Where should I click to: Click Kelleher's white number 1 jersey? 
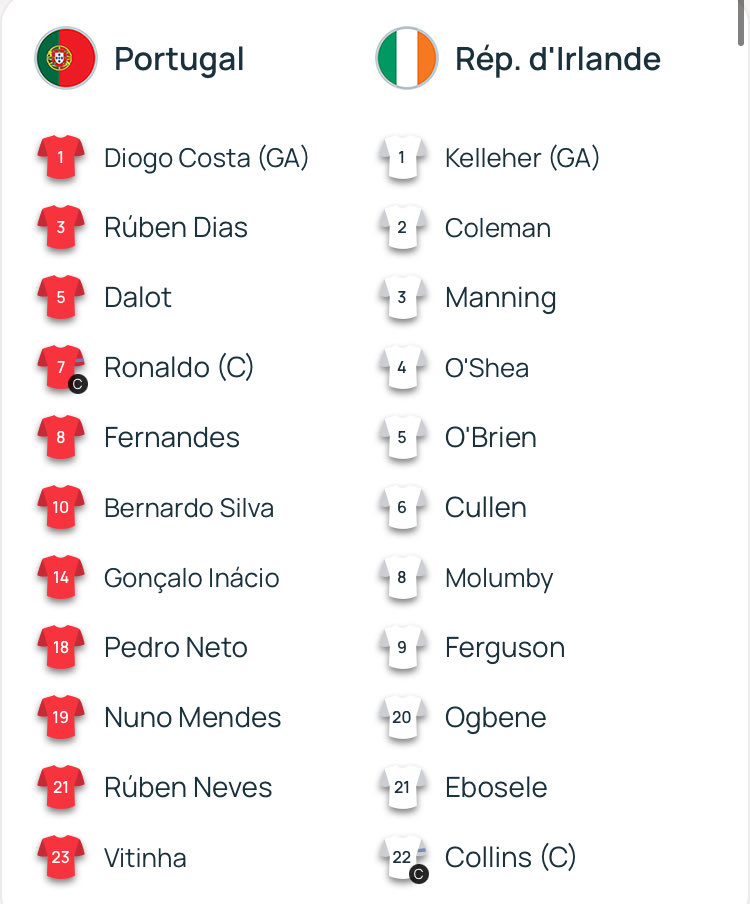click(x=402, y=158)
